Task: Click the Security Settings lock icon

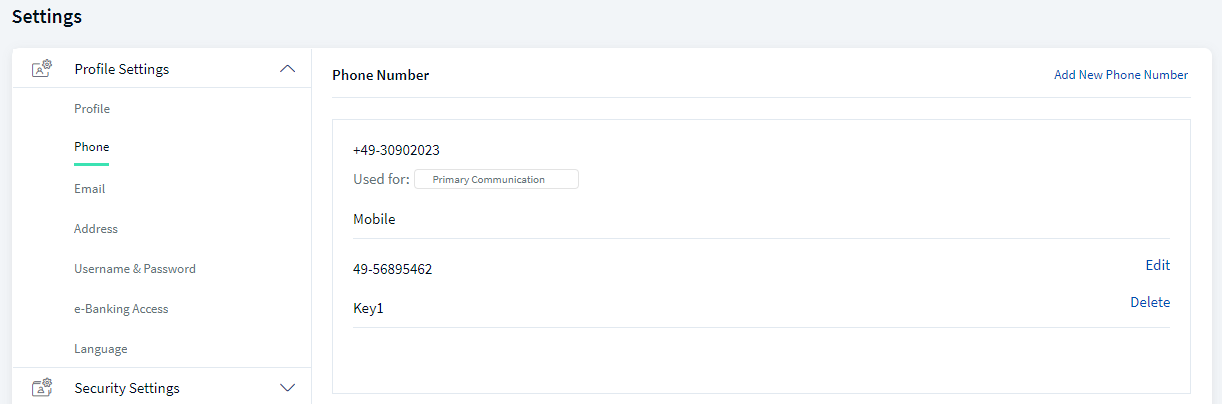Action: click(42, 388)
